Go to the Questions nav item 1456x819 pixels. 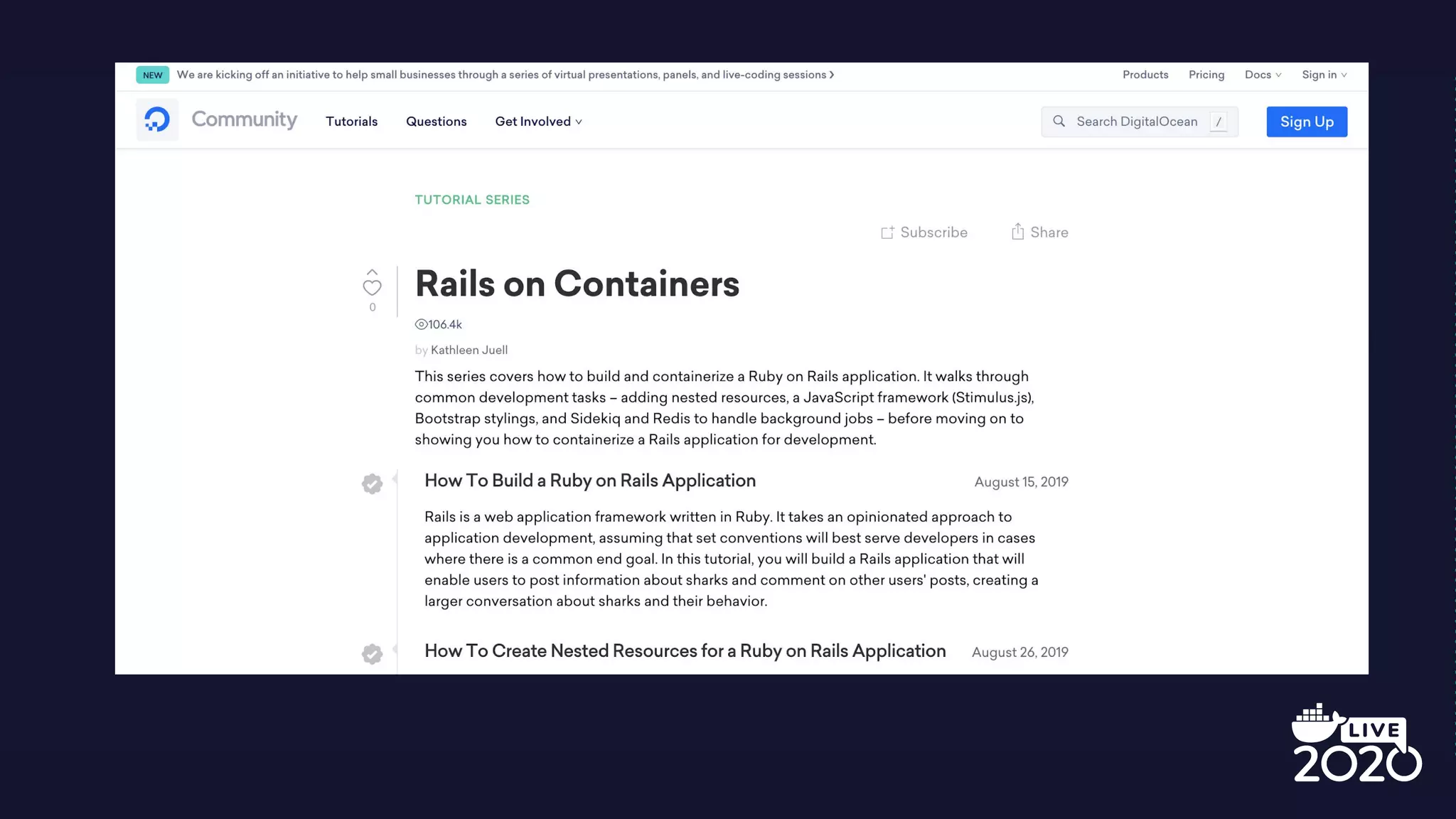click(x=436, y=122)
